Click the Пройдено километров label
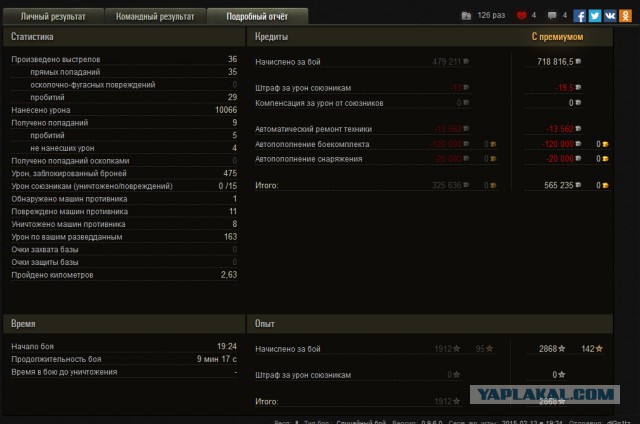 point(52,275)
